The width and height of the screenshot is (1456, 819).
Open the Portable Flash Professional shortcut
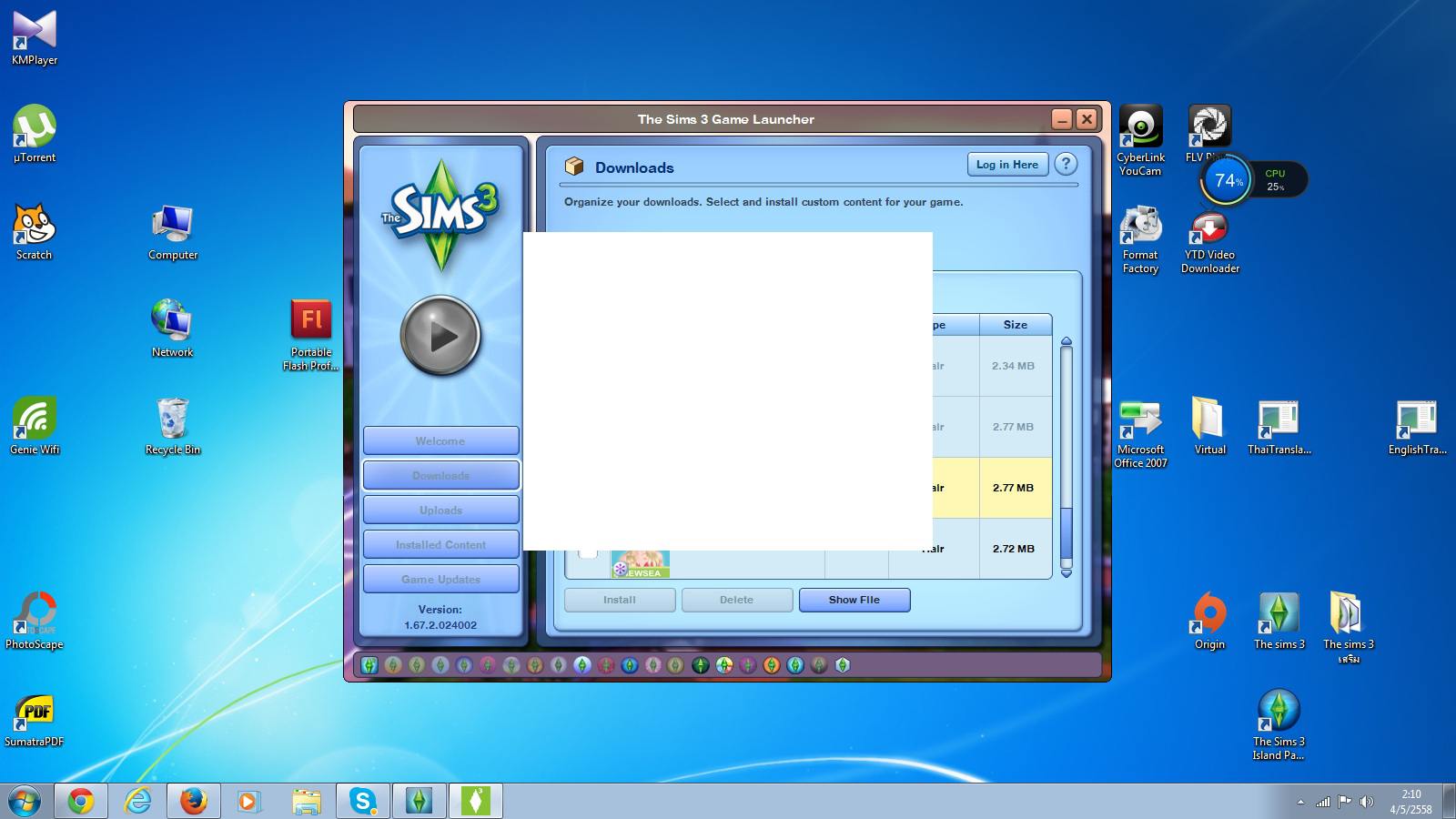(310, 335)
